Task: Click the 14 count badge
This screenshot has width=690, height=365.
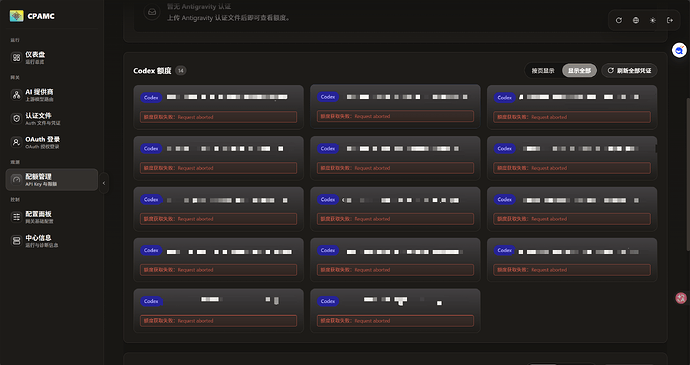Action: coord(180,70)
